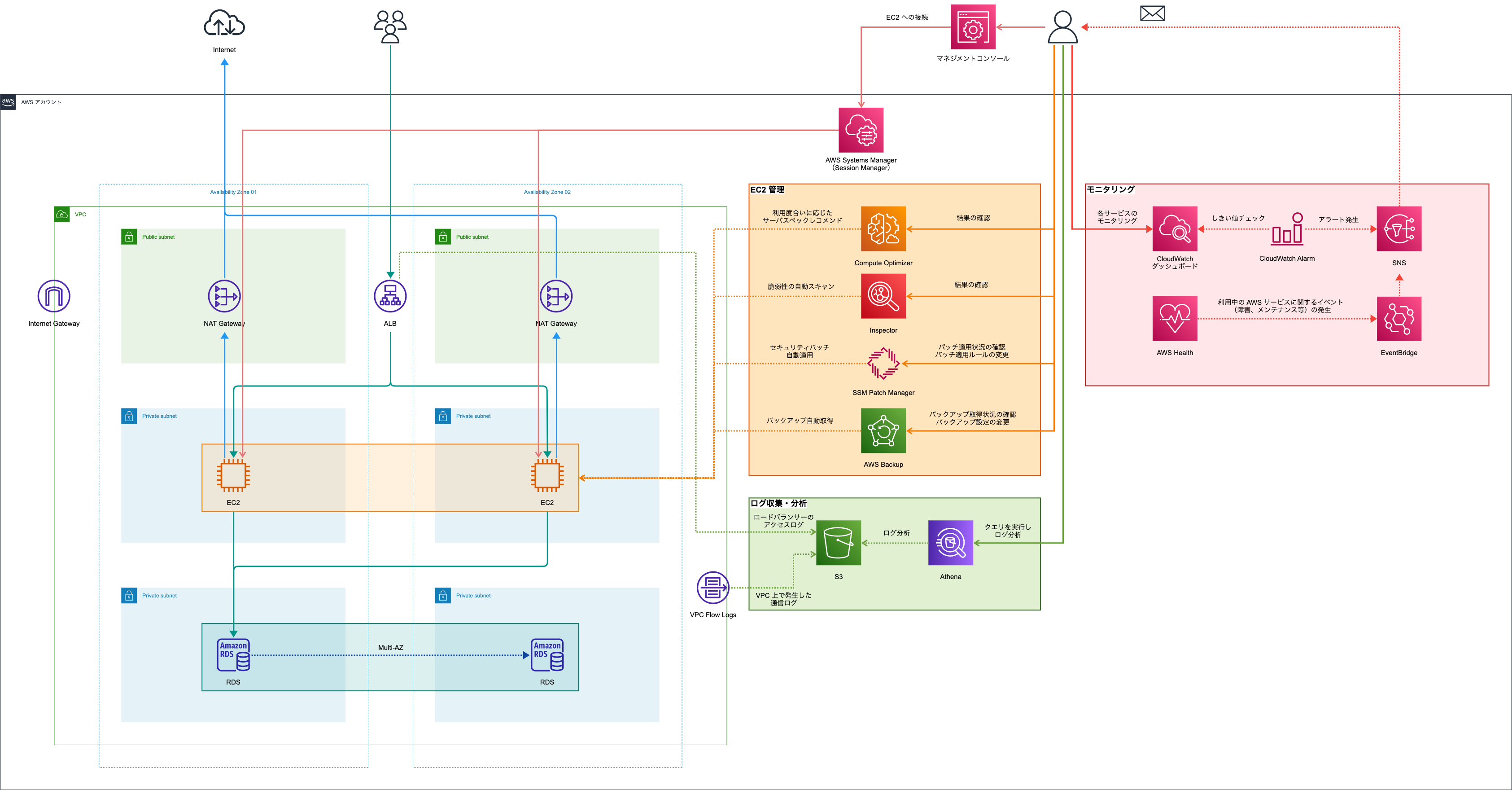Select the AWS Systems Manager icon
1512x790 pixels.
[x=861, y=130]
